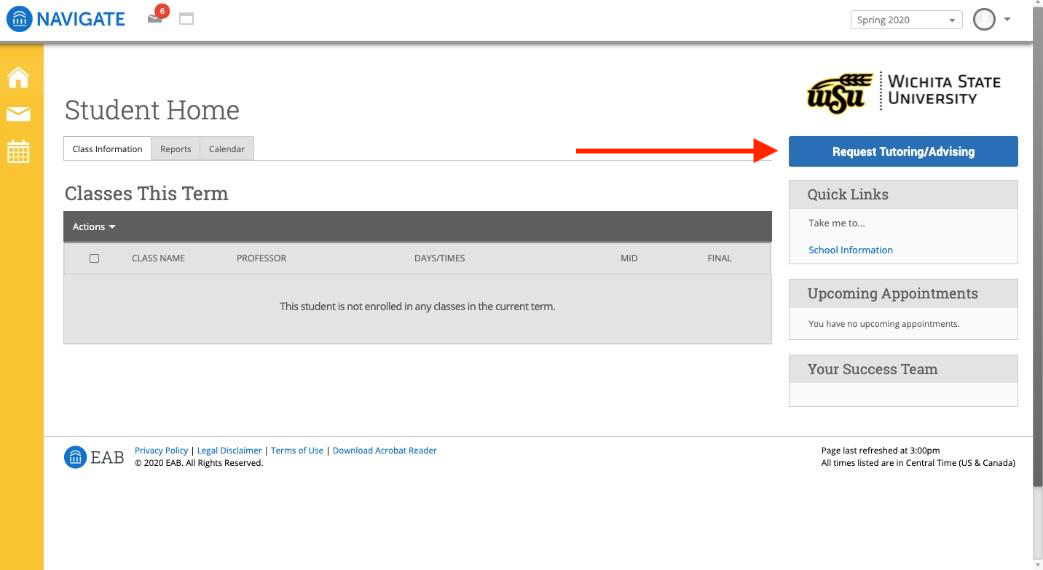The width and height of the screenshot is (1043, 570).
Task: Click 'You have no upcoming appointments.' text
Action: click(883, 324)
